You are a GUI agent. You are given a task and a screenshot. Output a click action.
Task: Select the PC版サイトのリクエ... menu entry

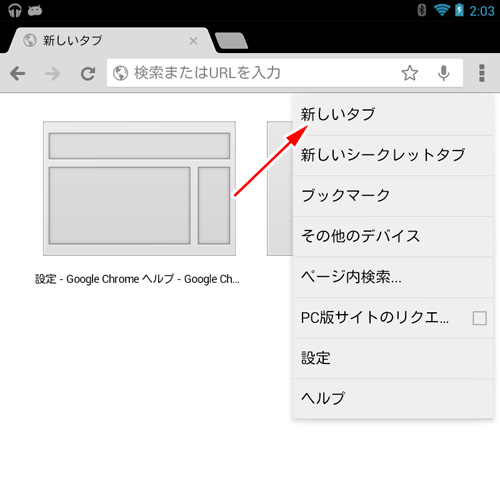393,318
